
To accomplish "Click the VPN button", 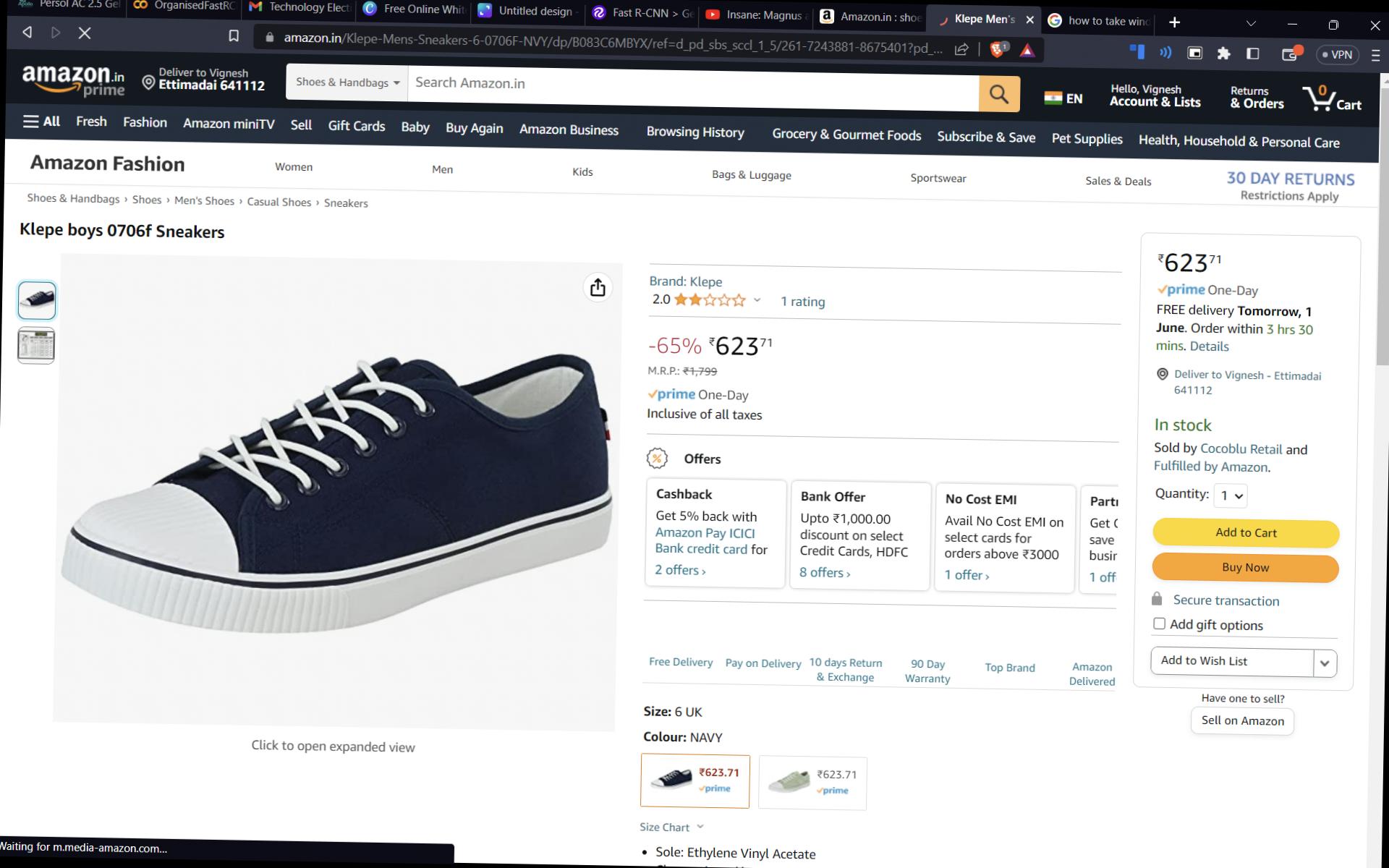I will click(x=1338, y=54).
